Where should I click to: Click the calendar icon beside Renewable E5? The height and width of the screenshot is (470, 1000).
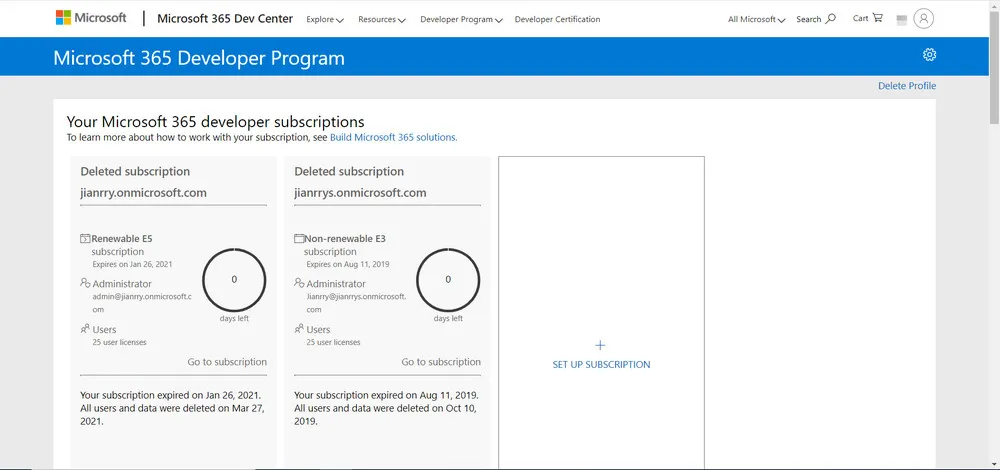85,239
